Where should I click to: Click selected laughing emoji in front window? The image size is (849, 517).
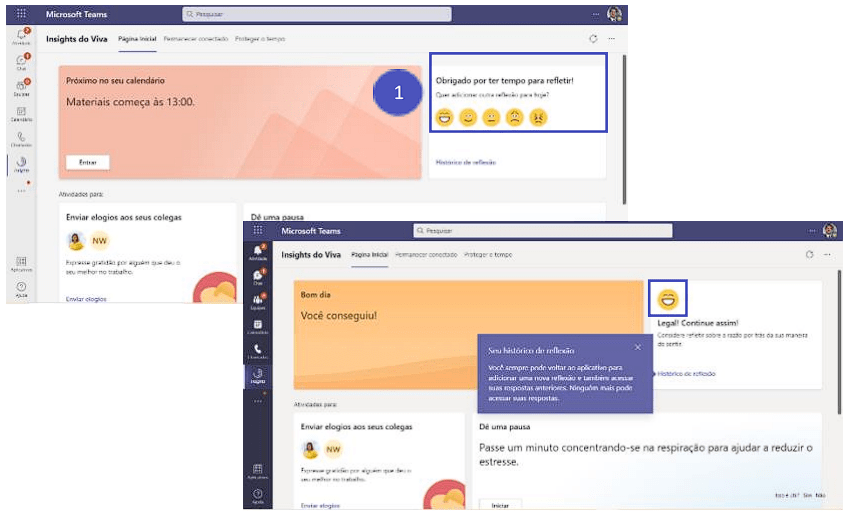(668, 298)
